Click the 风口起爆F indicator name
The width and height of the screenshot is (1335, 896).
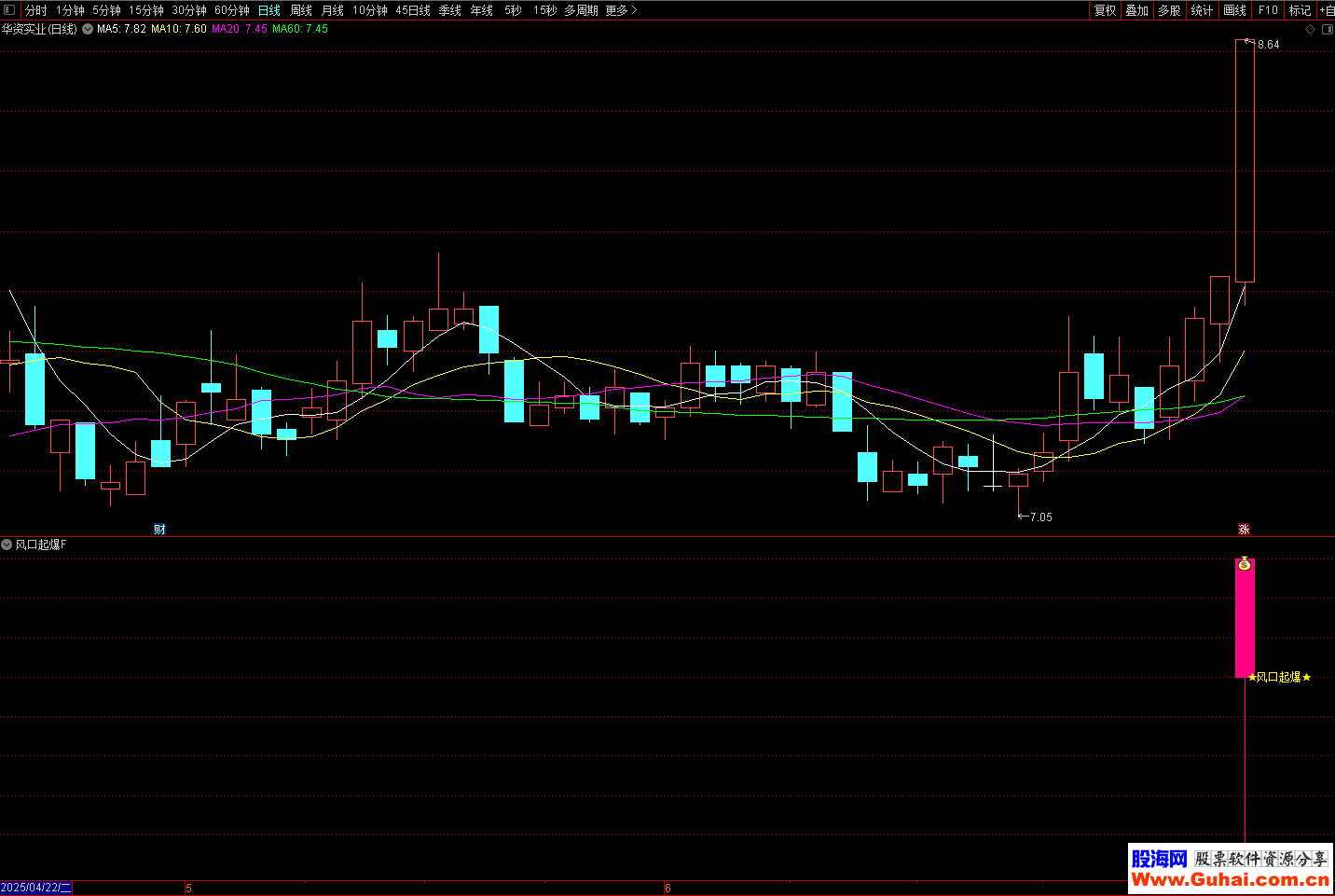41,544
